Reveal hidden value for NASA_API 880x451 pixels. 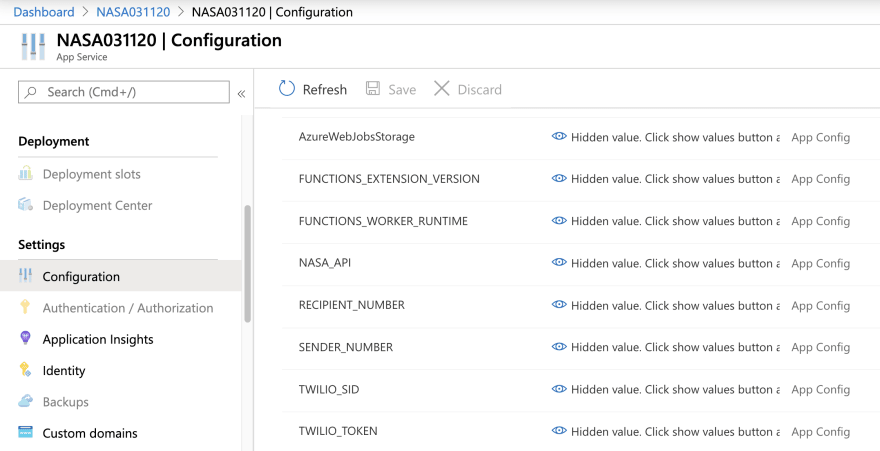pyautogui.click(x=559, y=263)
